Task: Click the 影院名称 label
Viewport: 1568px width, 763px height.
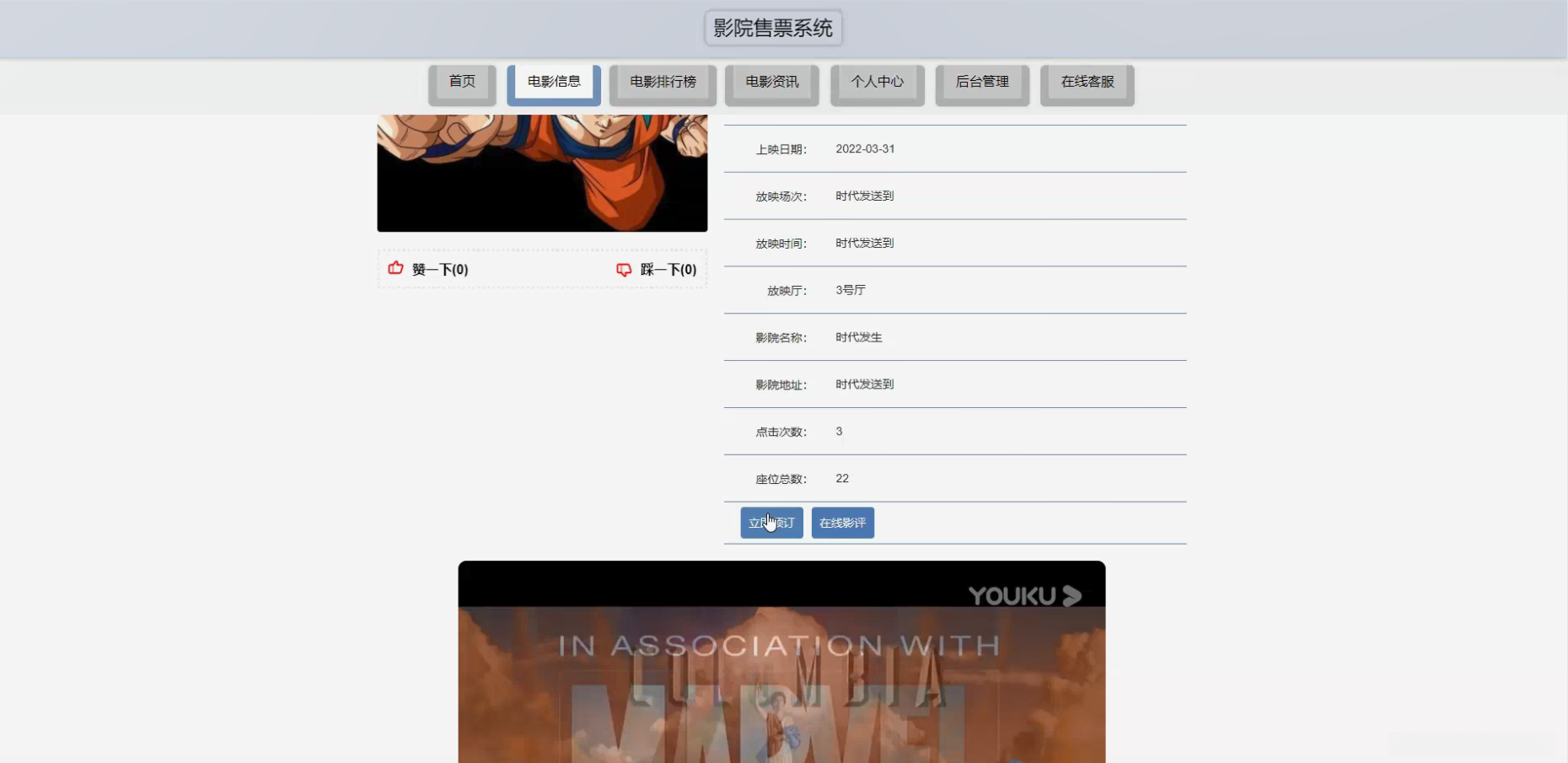Action: pyautogui.click(x=781, y=338)
